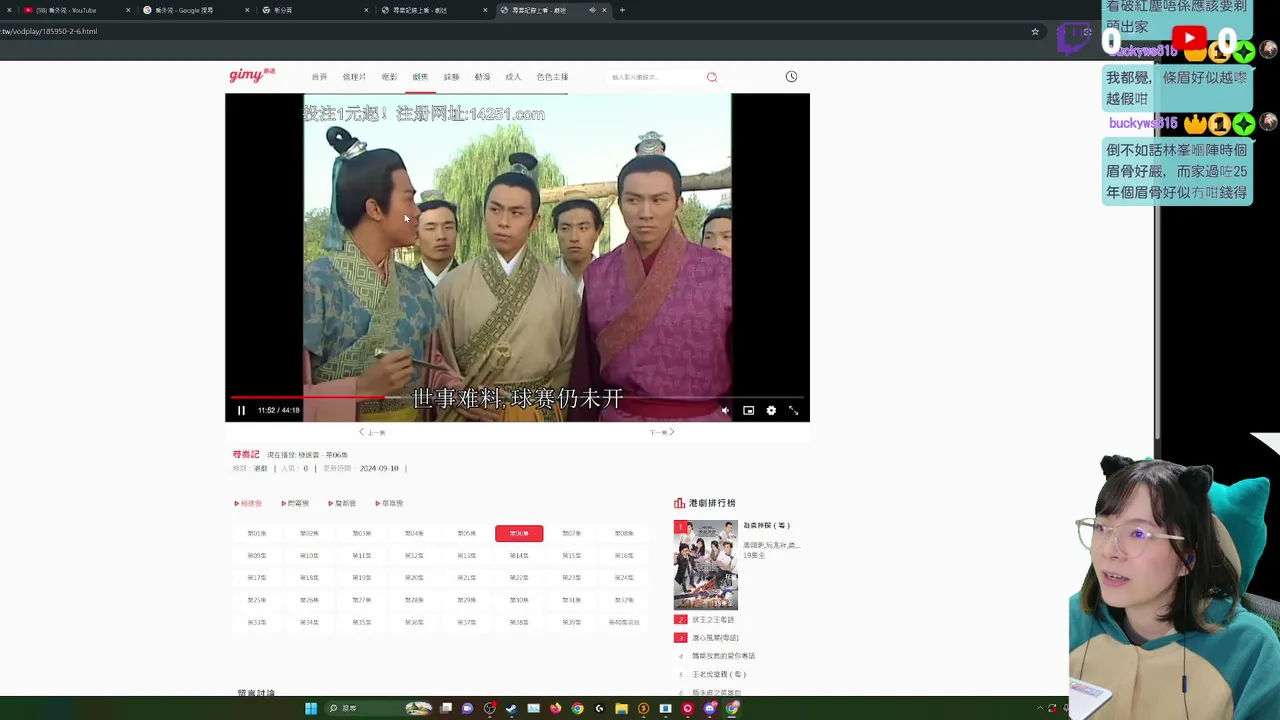This screenshot has width=1280, height=720.
Task: Open the 尋秦記 title link
Action: click(246, 454)
